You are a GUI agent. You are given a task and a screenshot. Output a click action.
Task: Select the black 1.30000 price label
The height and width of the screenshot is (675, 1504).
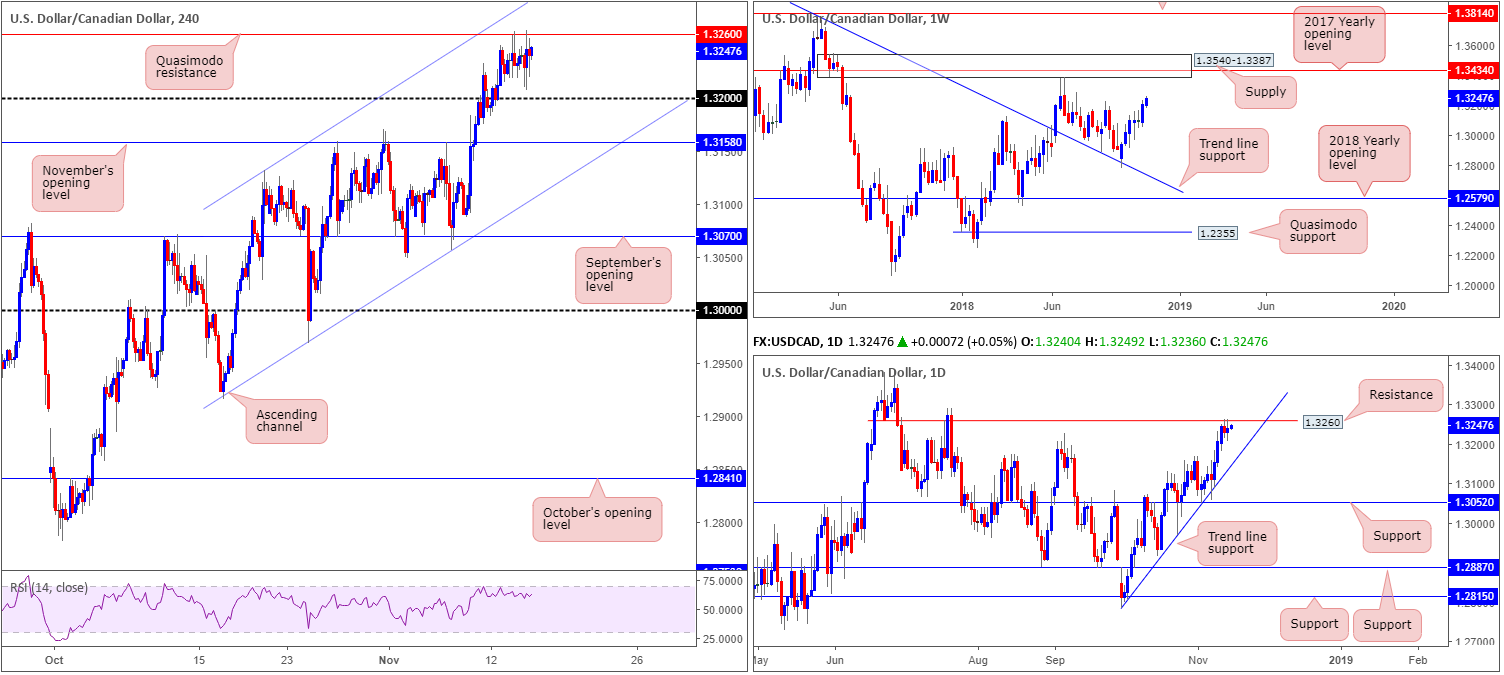(x=723, y=310)
